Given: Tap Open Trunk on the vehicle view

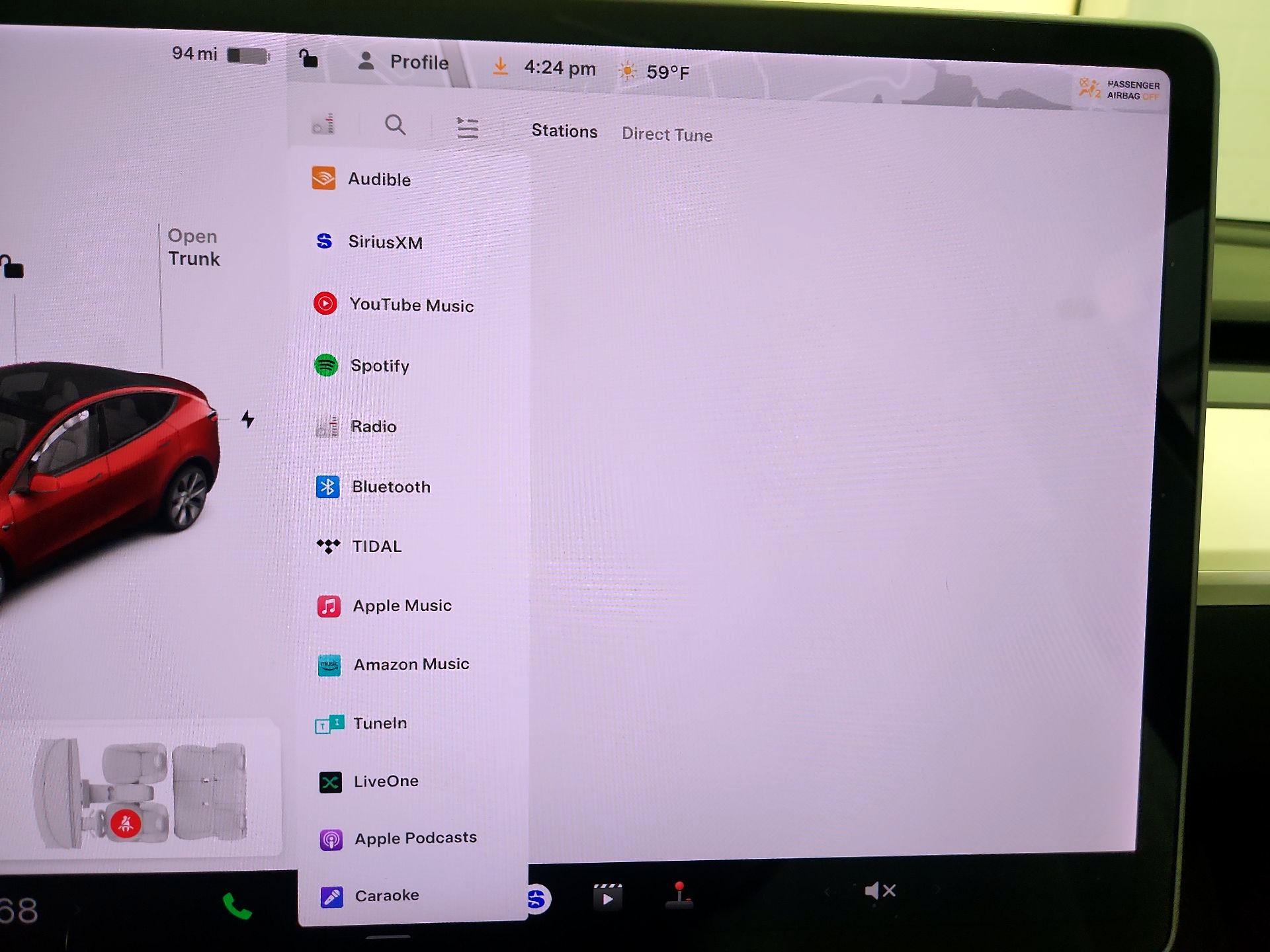Looking at the screenshot, I should click(x=193, y=247).
